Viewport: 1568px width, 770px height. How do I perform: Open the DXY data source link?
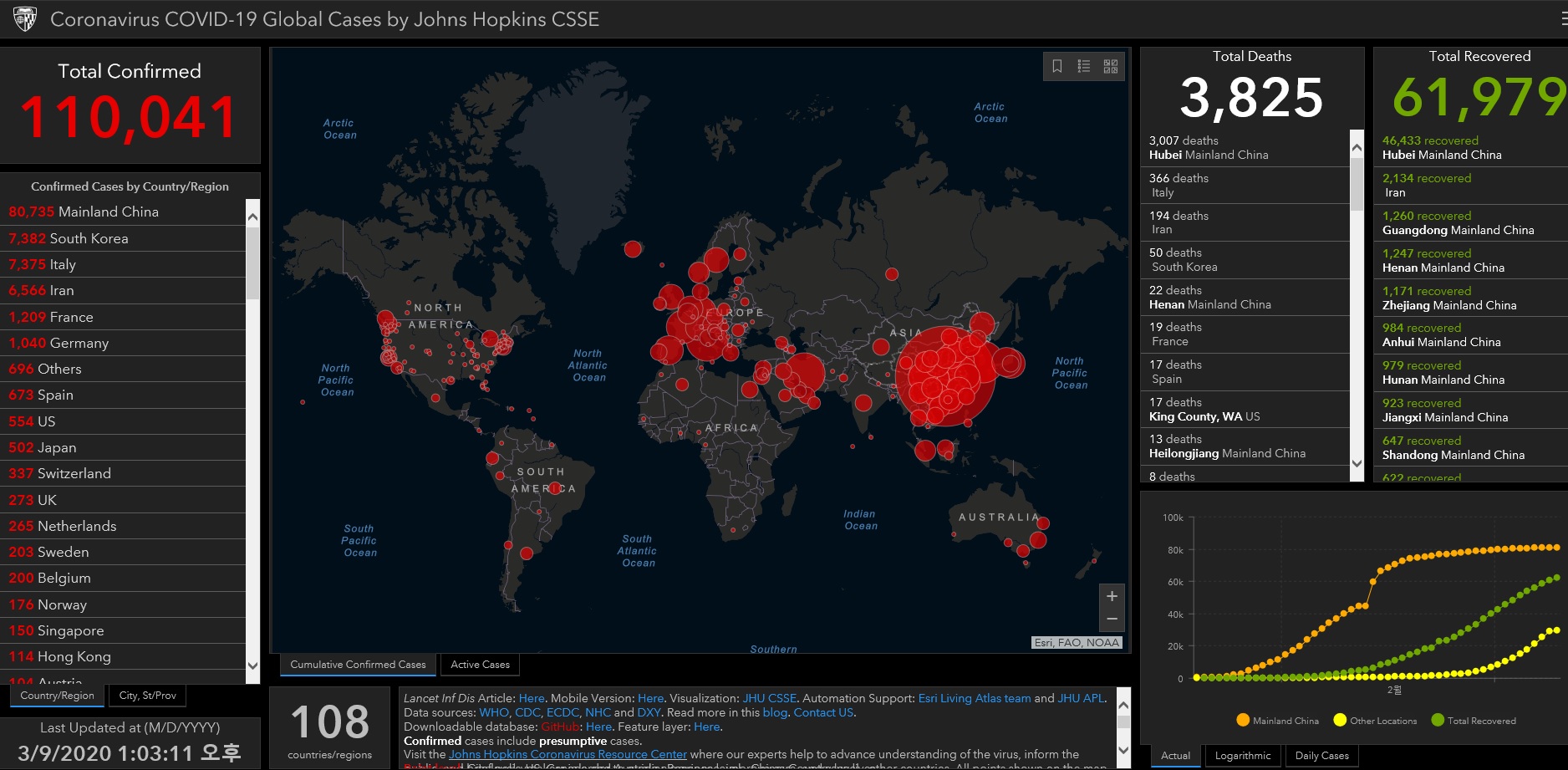coord(649,712)
